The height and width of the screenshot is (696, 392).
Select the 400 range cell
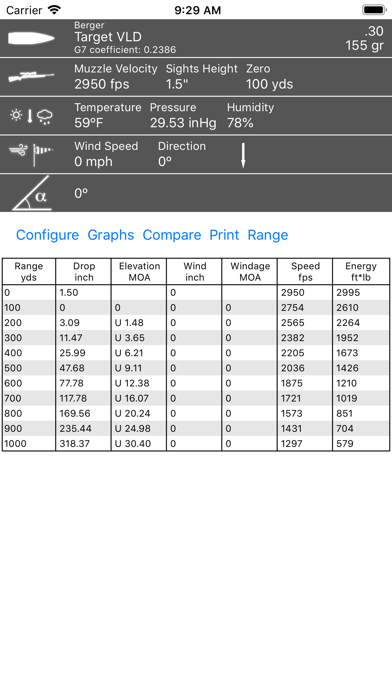tap(29, 353)
